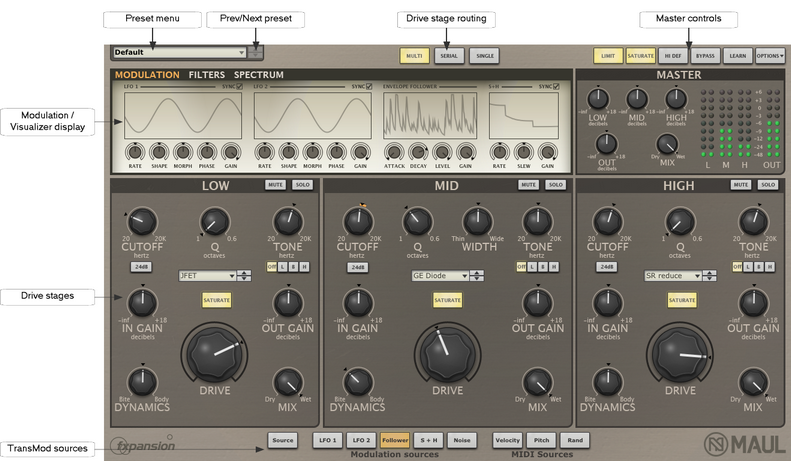
Task: Switch to the FILTERS tab
Action: [207, 75]
